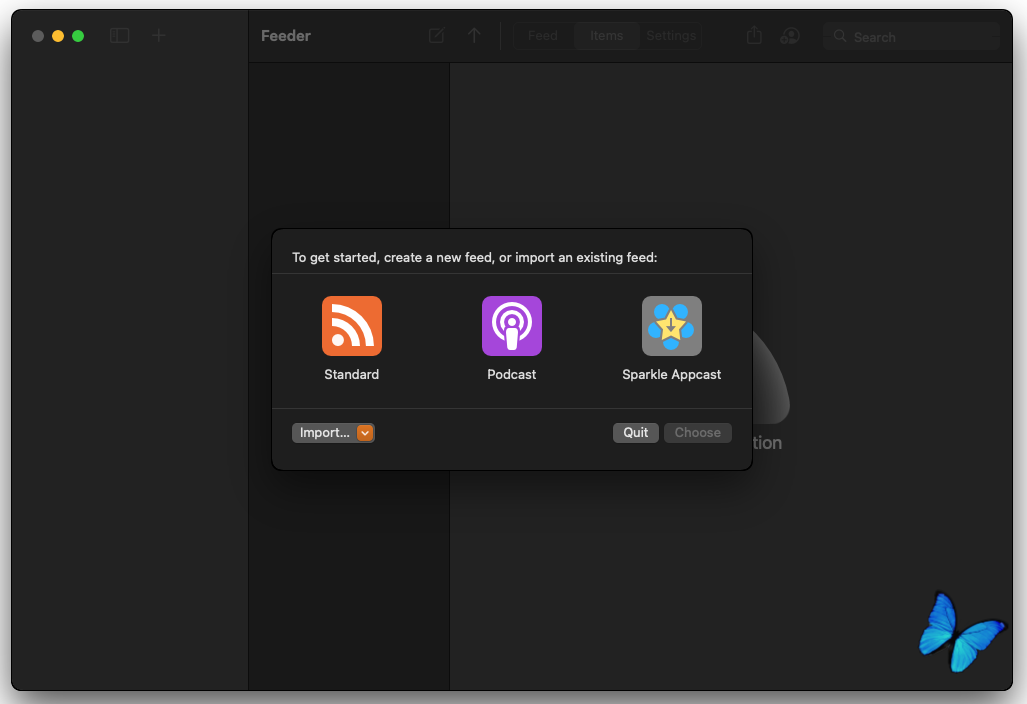Click the Sparkle Appcast label text

tap(671, 375)
